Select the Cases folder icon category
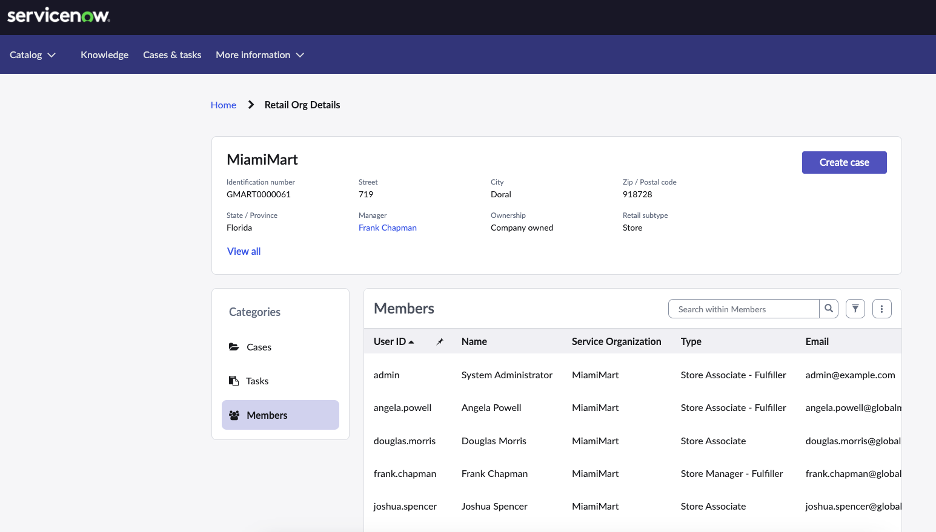The image size is (936, 532). pos(233,347)
